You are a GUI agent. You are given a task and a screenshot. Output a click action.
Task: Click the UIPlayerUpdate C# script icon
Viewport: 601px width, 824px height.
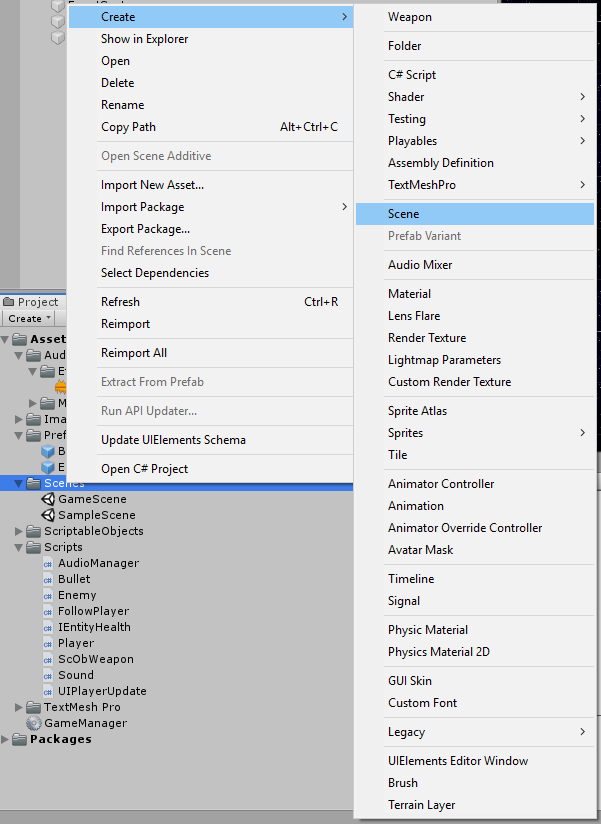(48, 692)
